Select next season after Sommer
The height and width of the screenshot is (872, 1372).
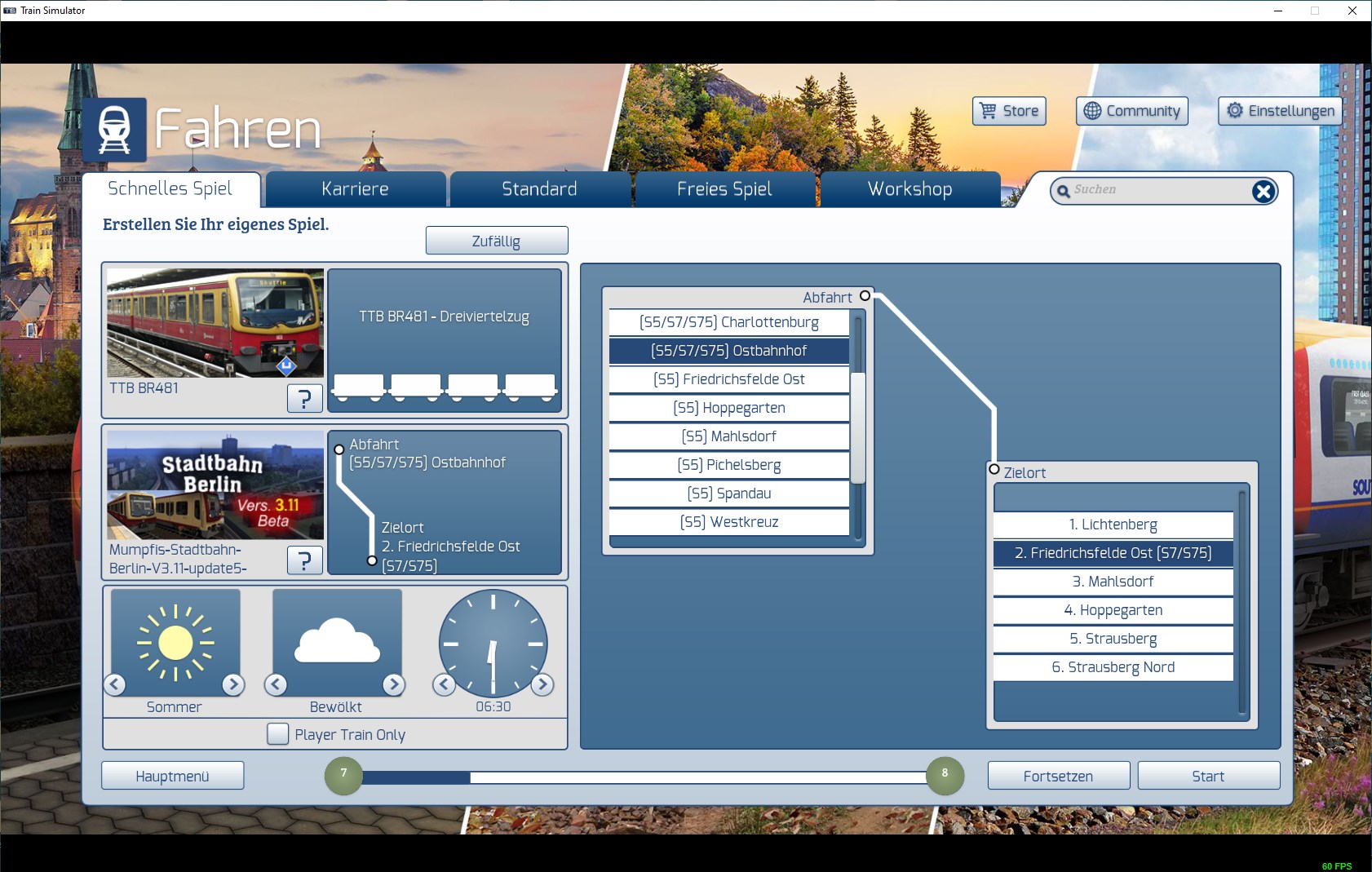[x=233, y=684]
